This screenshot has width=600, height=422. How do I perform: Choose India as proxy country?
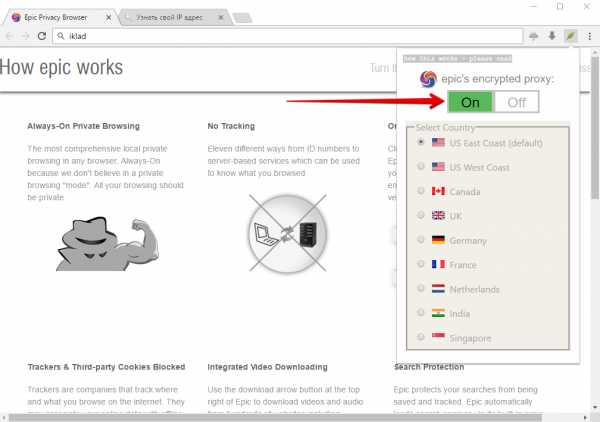pos(421,313)
